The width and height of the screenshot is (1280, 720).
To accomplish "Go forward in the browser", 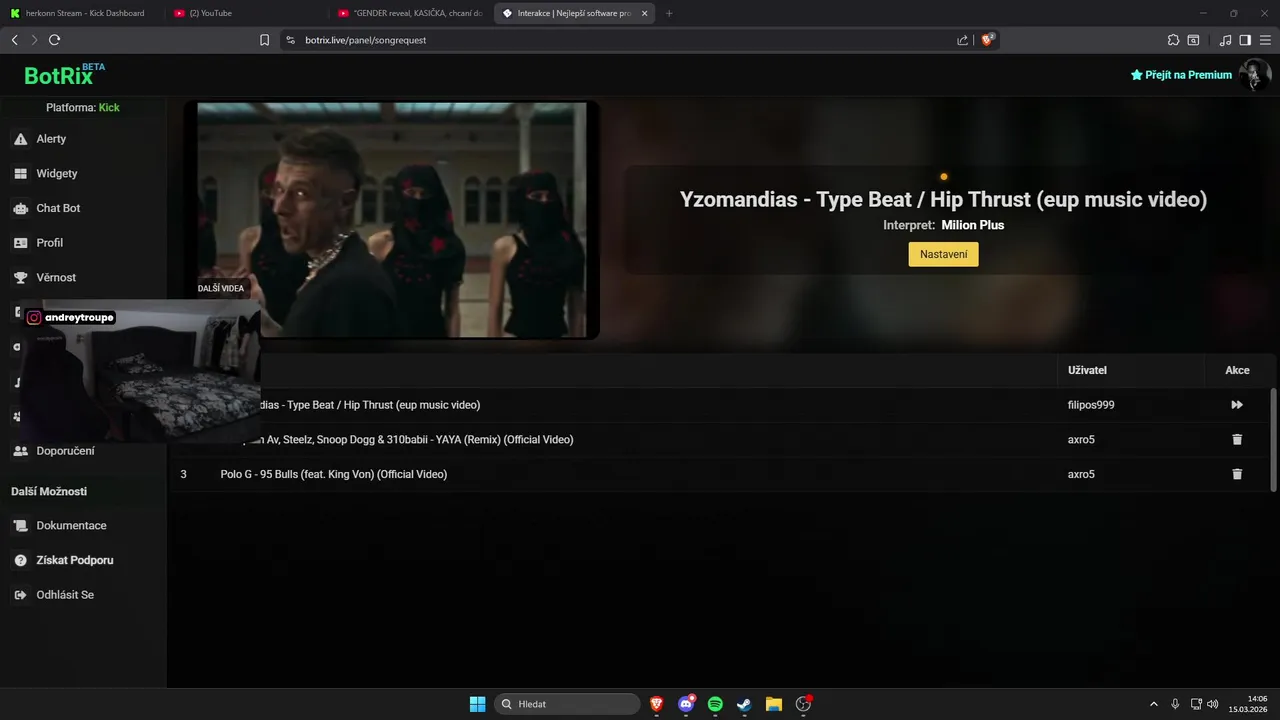I will [x=34, y=40].
